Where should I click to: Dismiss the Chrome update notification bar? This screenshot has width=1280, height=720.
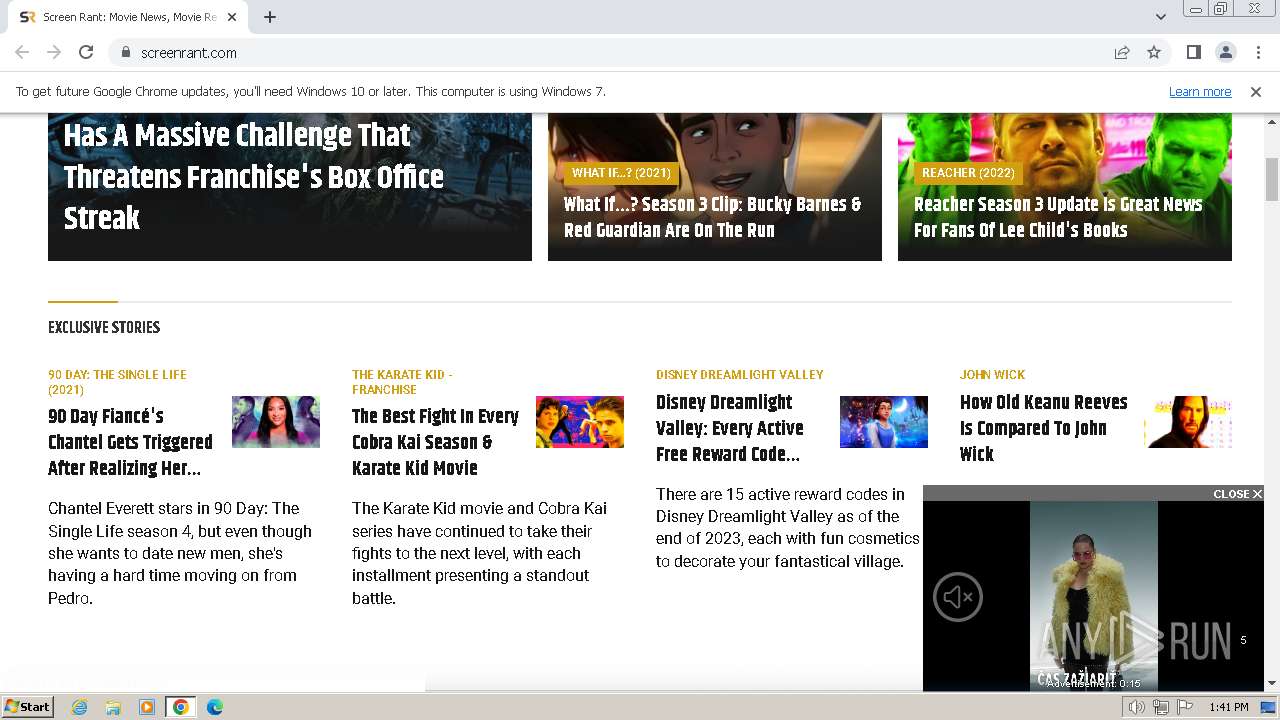(1256, 91)
